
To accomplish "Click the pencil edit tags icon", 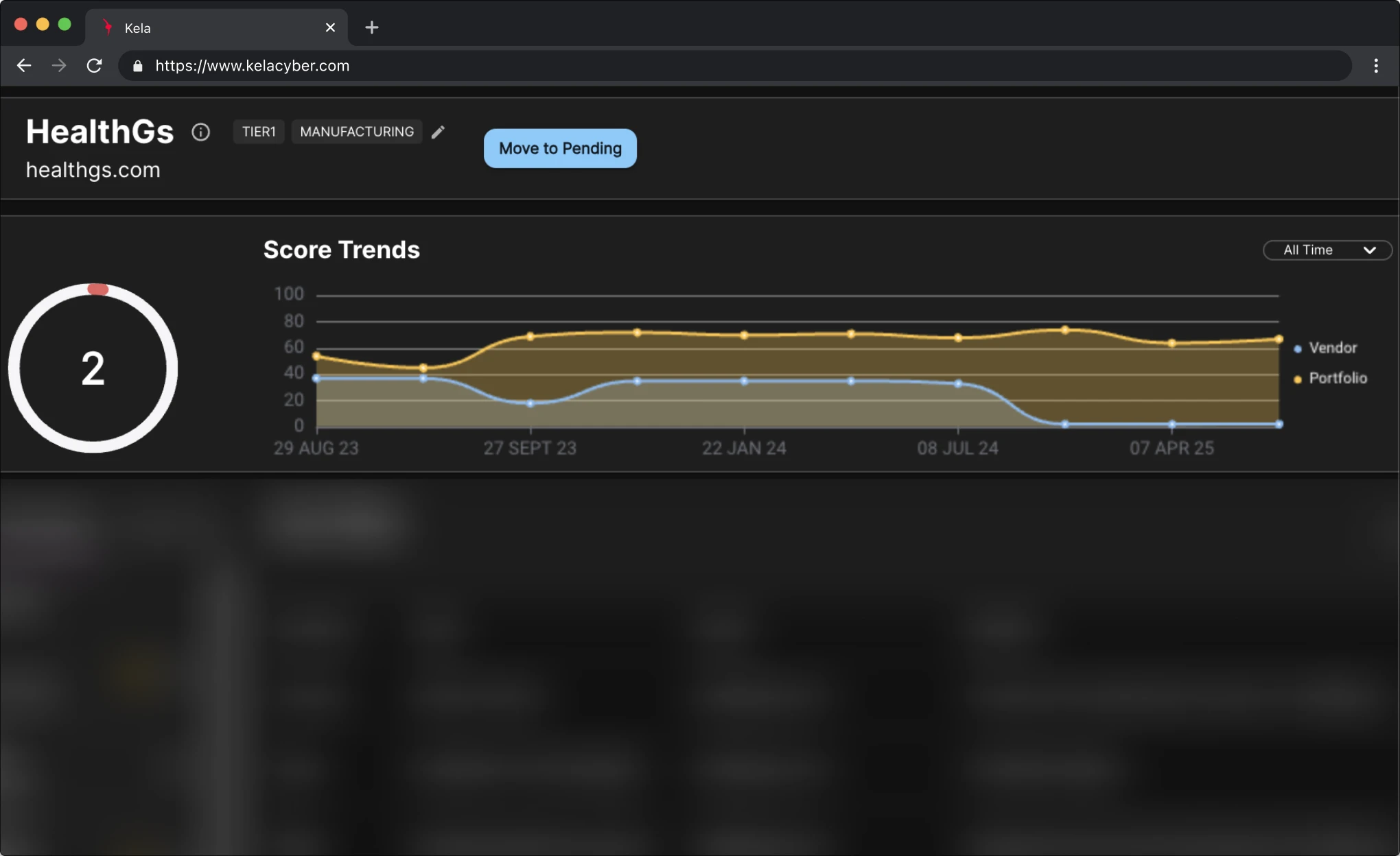I will (438, 132).
